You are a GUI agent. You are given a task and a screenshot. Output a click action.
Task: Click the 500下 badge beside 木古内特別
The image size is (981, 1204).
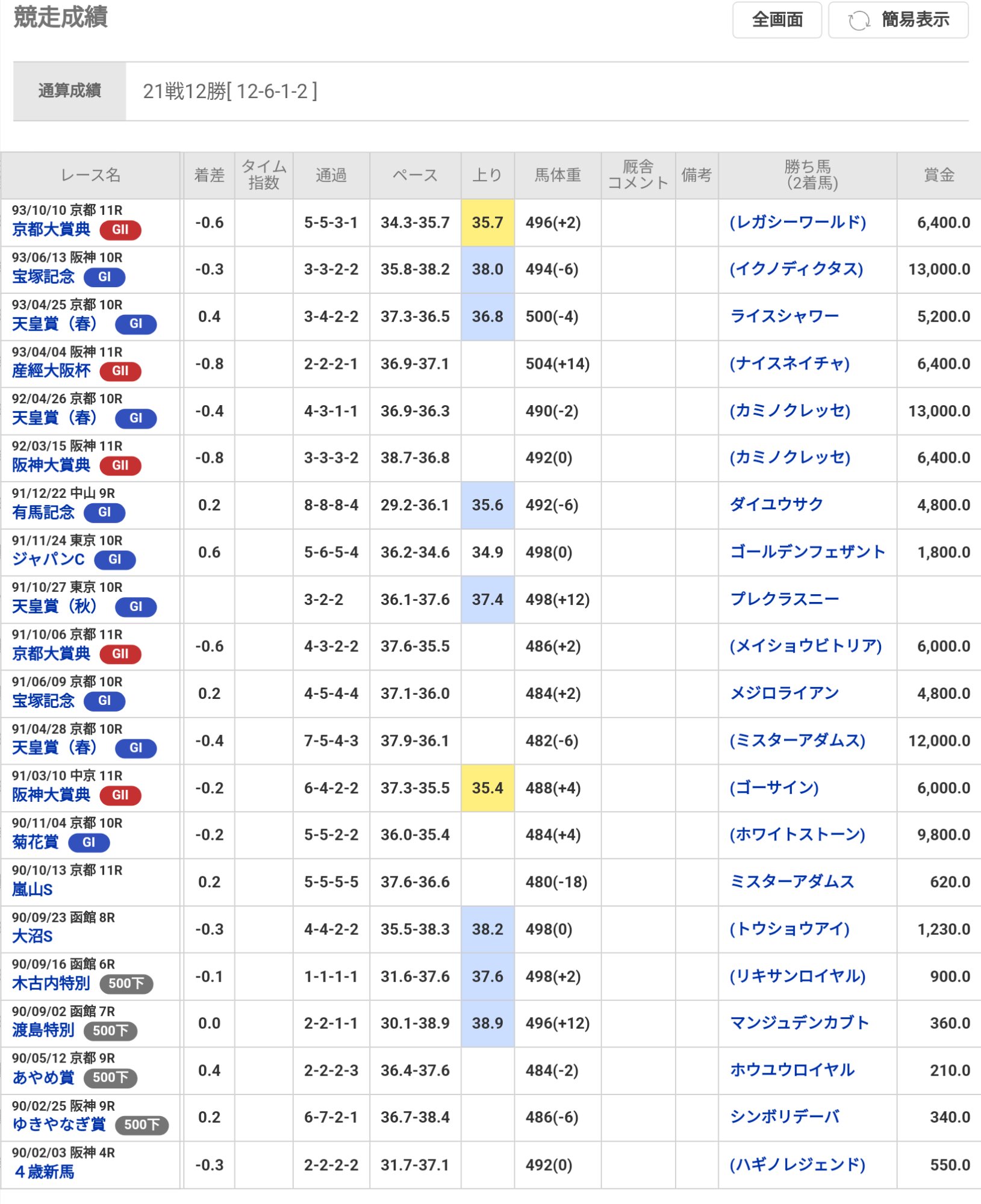[x=126, y=984]
